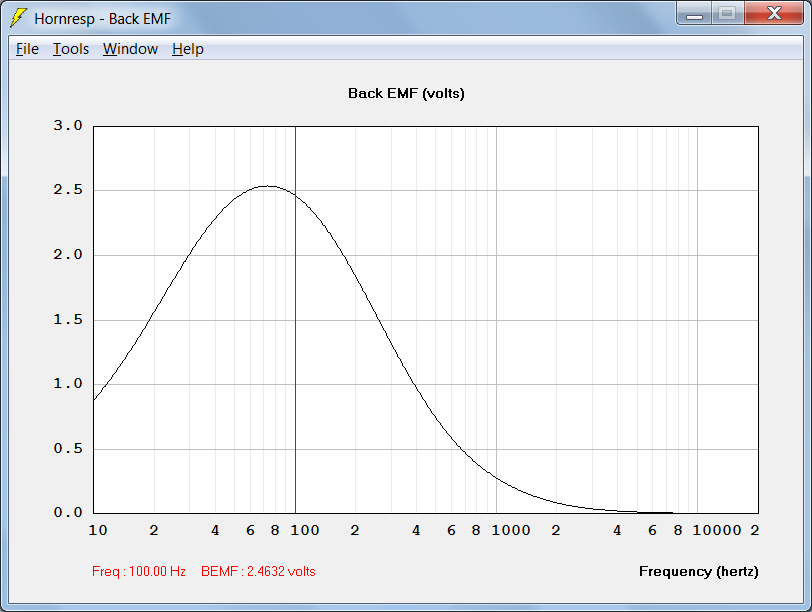812x612 pixels.
Task: Click the 1000 label on frequency axis
Action: tap(511, 530)
